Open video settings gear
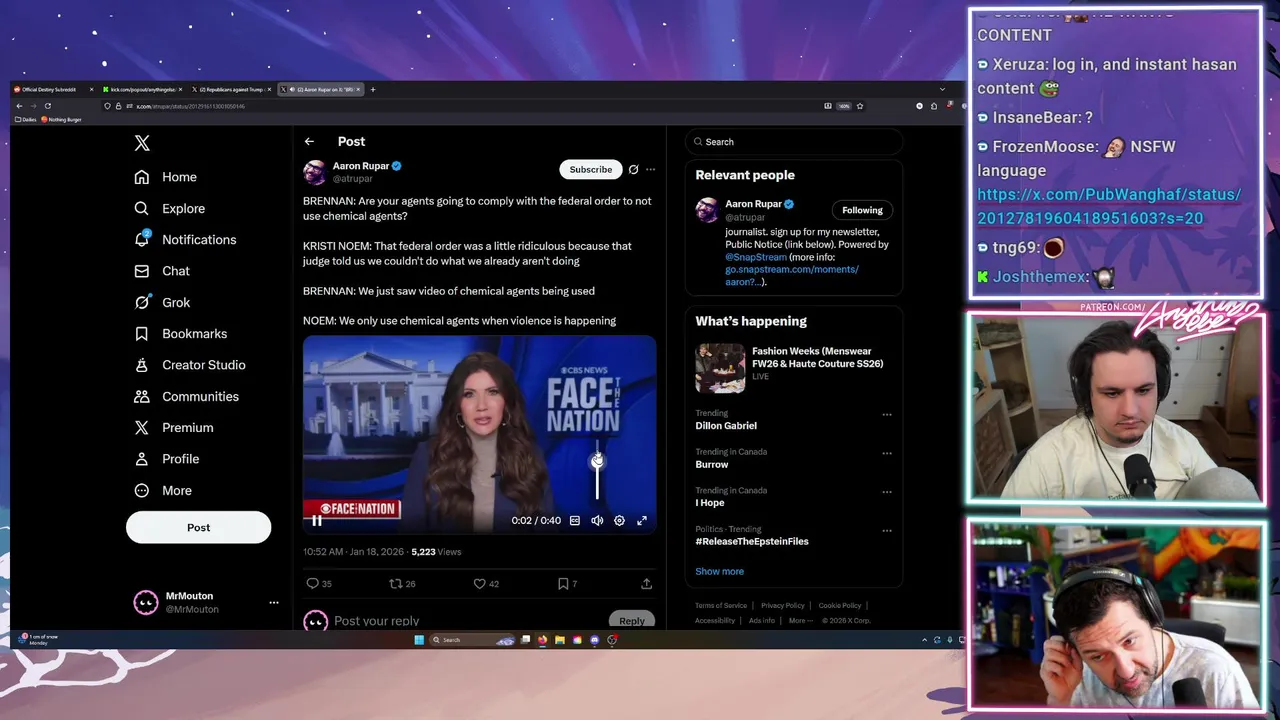The image size is (1280, 720). [619, 520]
